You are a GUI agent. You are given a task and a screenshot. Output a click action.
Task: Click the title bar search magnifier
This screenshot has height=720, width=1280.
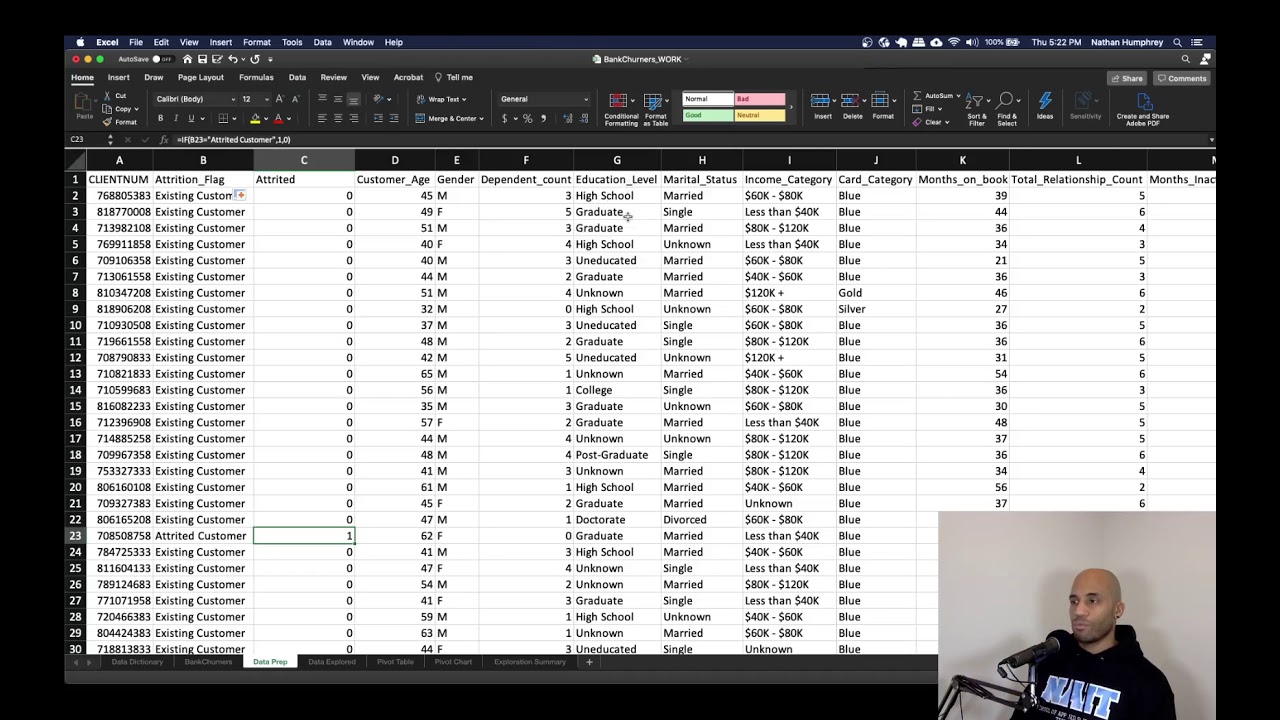click(x=1186, y=59)
